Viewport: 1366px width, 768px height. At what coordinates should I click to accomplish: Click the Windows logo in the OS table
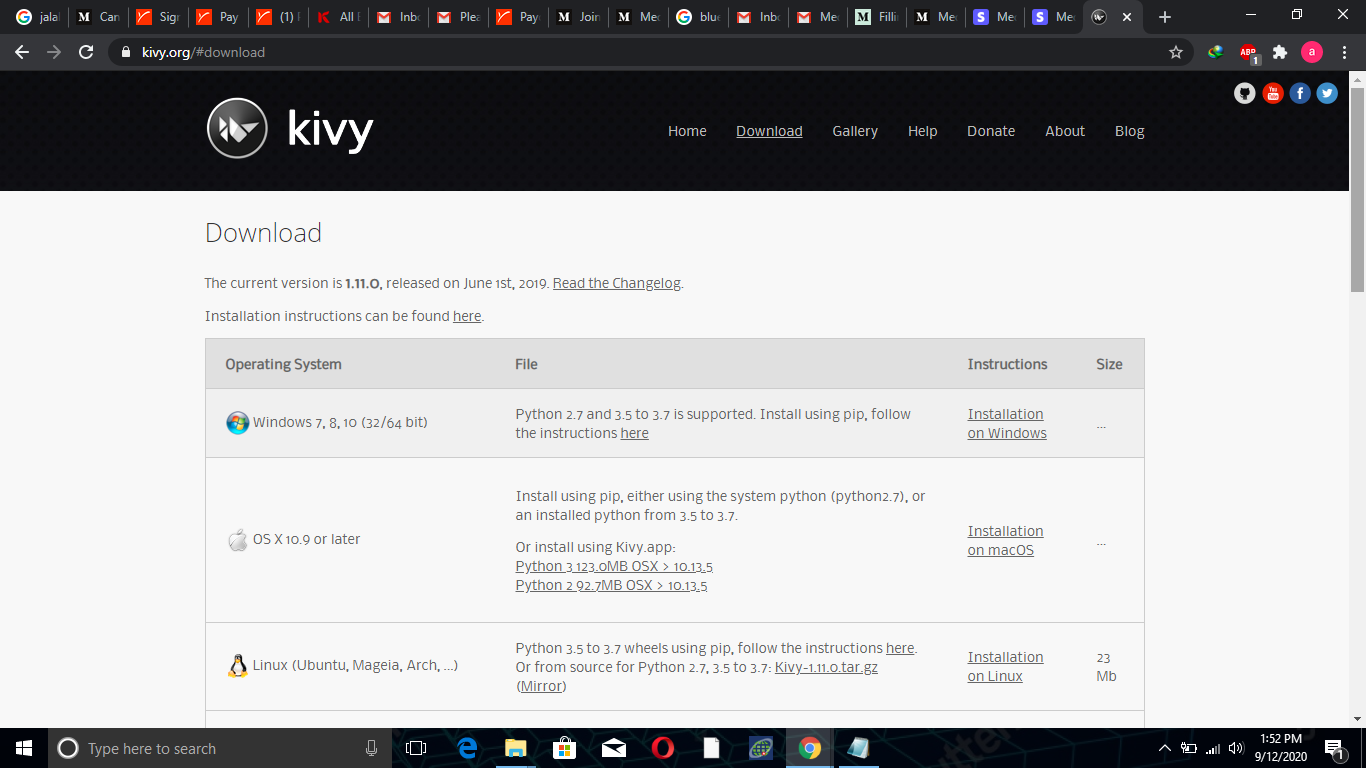237,422
